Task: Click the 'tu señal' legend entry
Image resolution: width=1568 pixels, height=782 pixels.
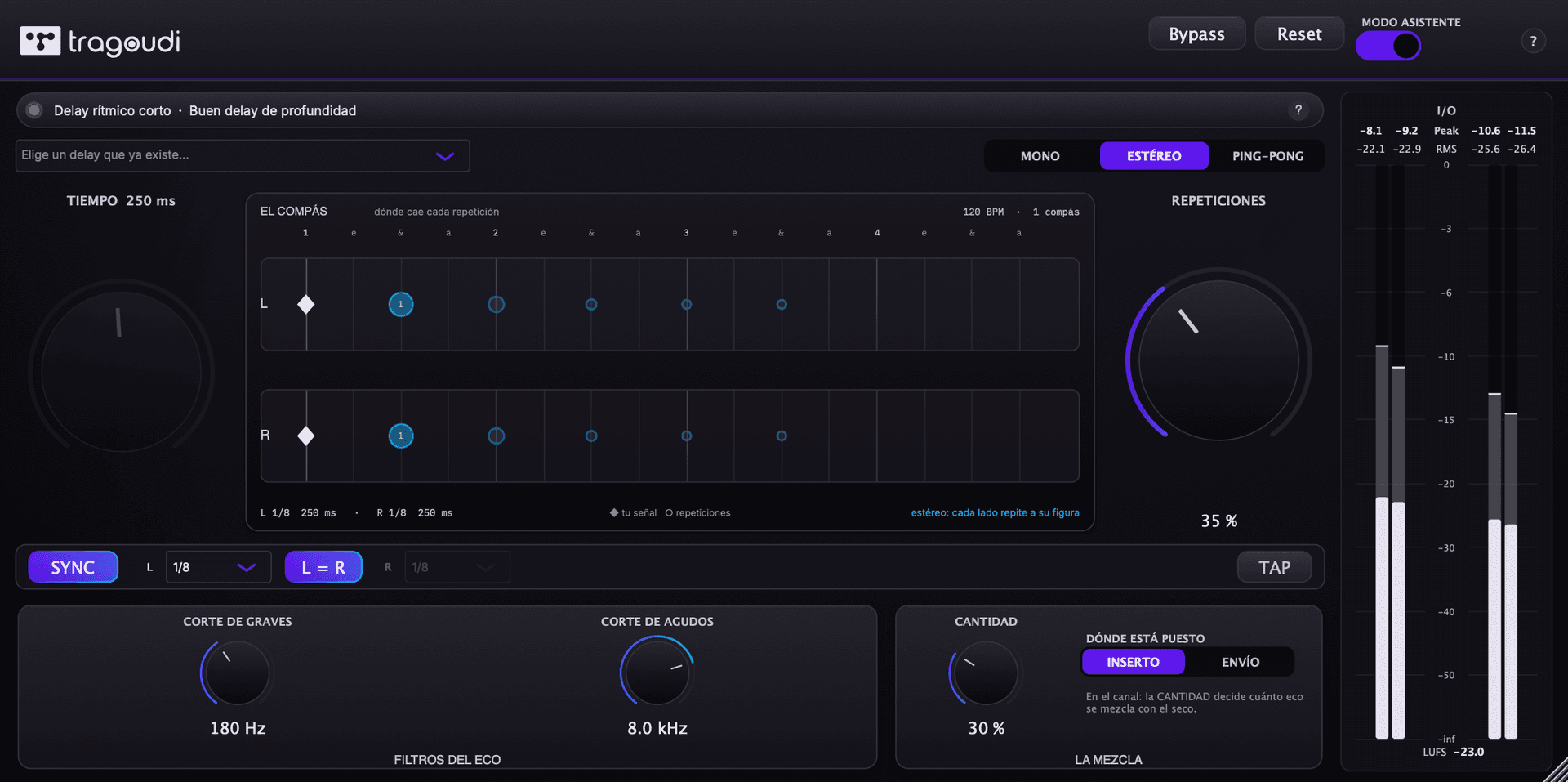Action: [x=633, y=513]
